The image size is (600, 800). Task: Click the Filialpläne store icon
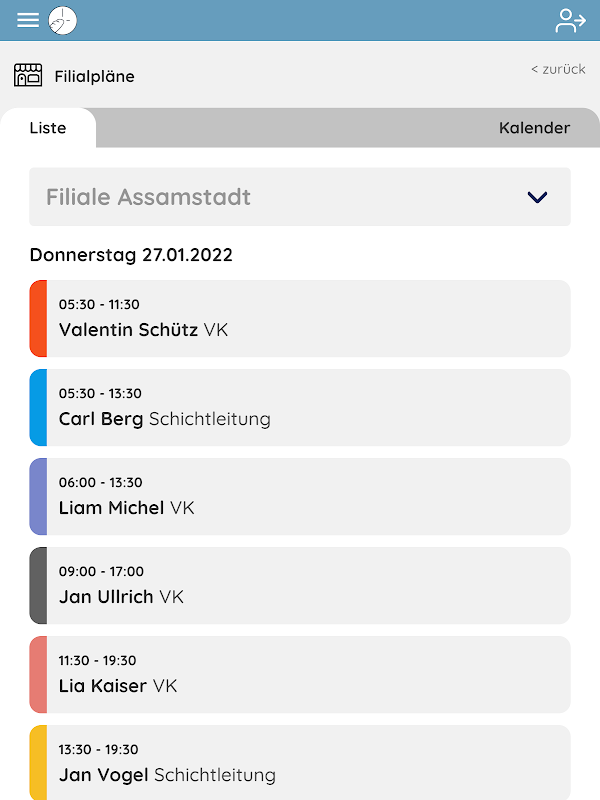tap(28, 76)
